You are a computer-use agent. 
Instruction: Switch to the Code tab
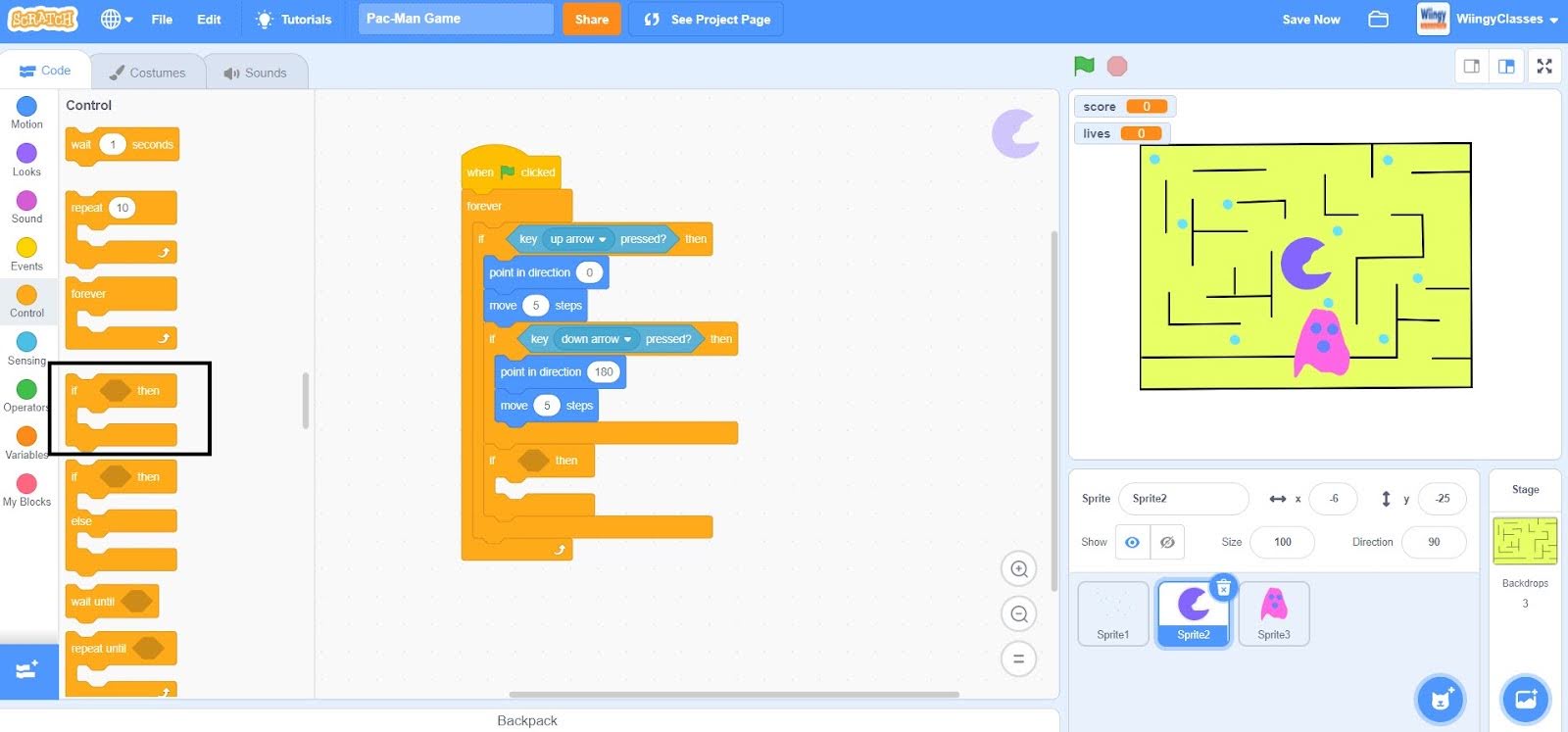(45, 71)
